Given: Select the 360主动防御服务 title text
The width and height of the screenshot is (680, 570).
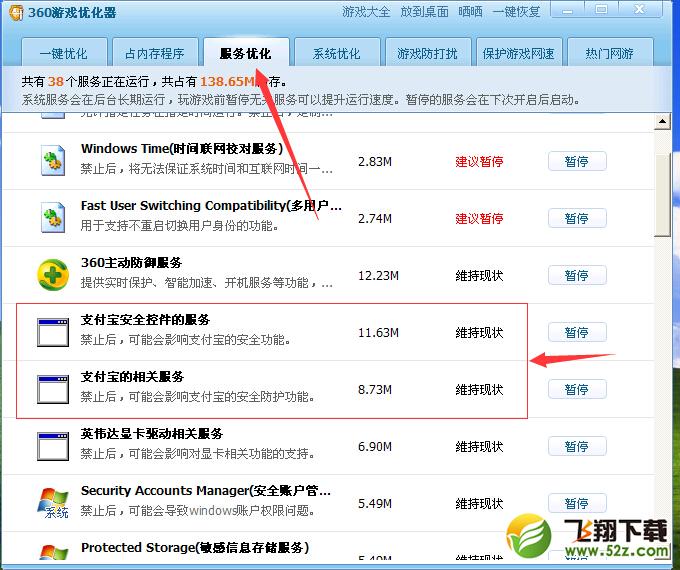Looking at the screenshot, I should click(x=131, y=263).
